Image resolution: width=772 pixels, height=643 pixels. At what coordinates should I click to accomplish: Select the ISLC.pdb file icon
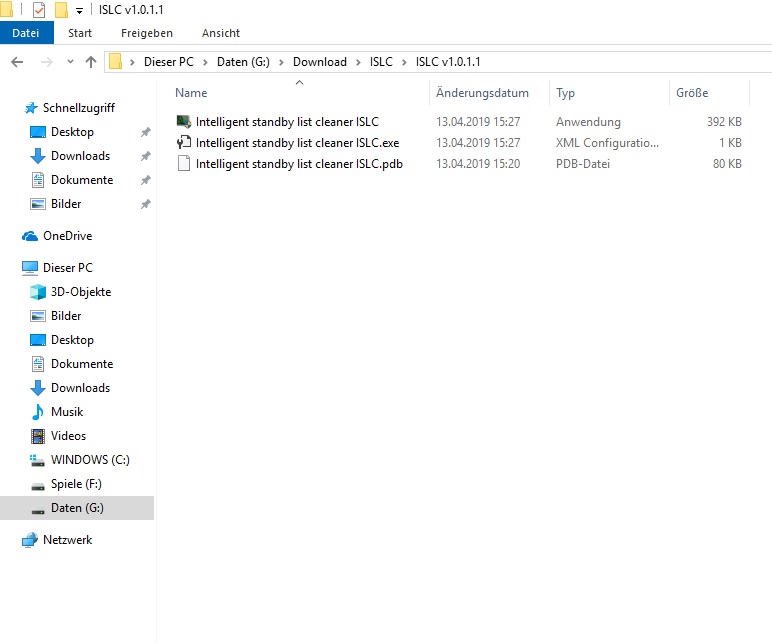(x=184, y=163)
